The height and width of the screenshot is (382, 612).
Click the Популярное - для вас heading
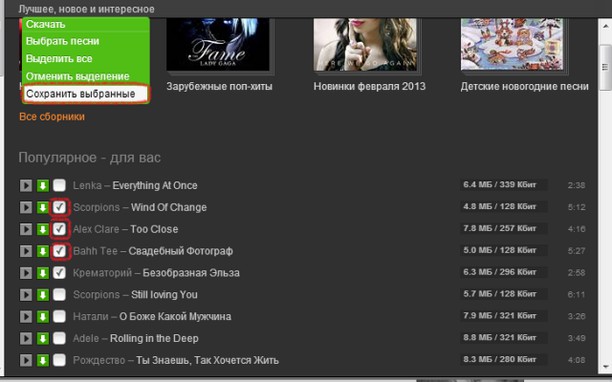click(90, 158)
